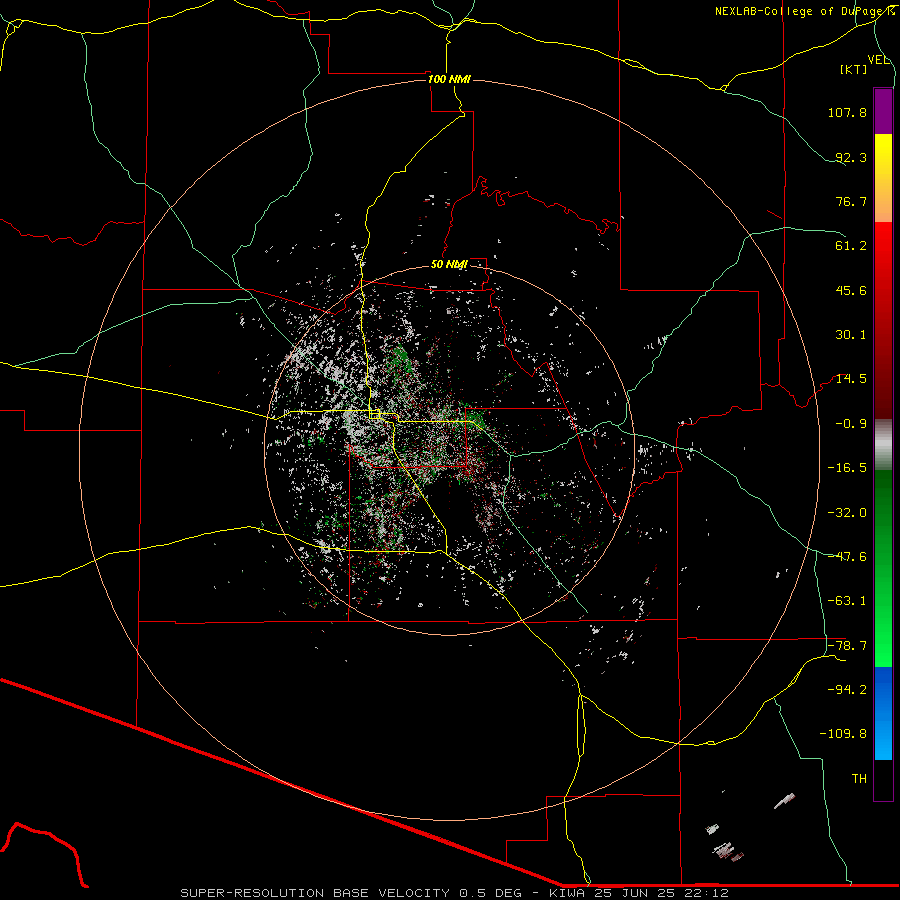The width and height of the screenshot is (900, 900).
Task: Click the -94.2 velocity scale value
Action: [847, 689]
